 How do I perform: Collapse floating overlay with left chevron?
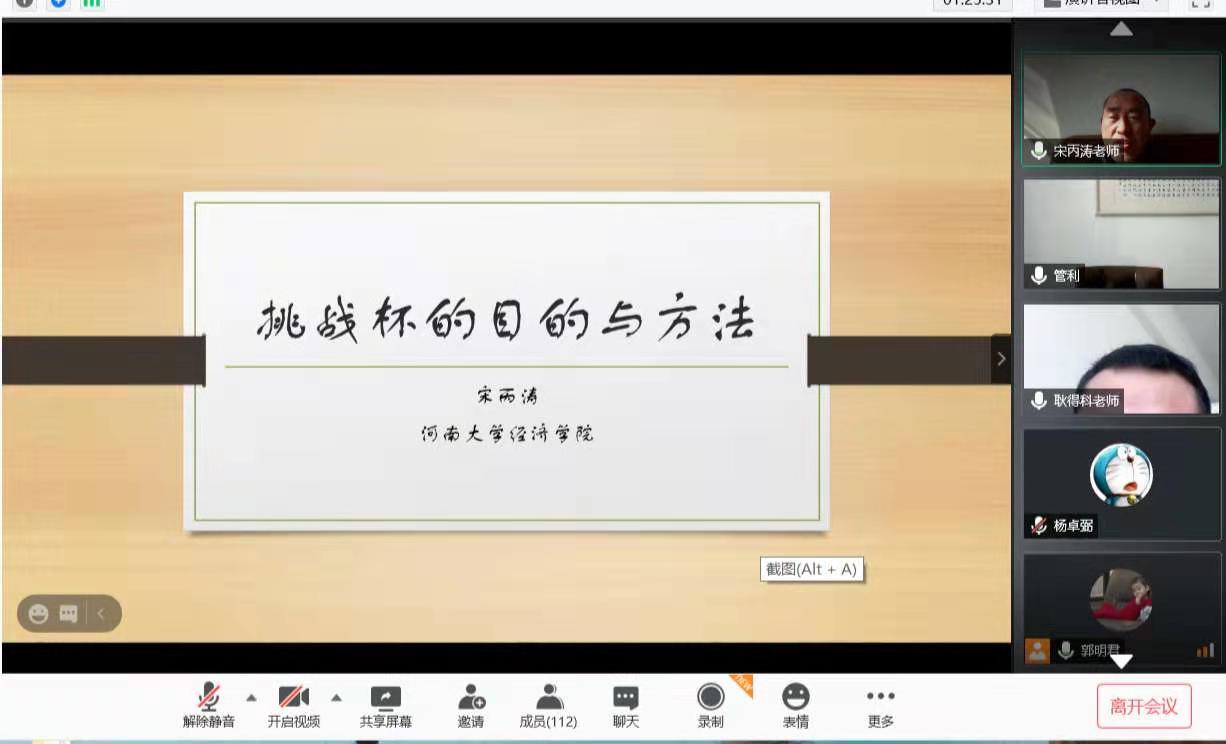point(101,614)
